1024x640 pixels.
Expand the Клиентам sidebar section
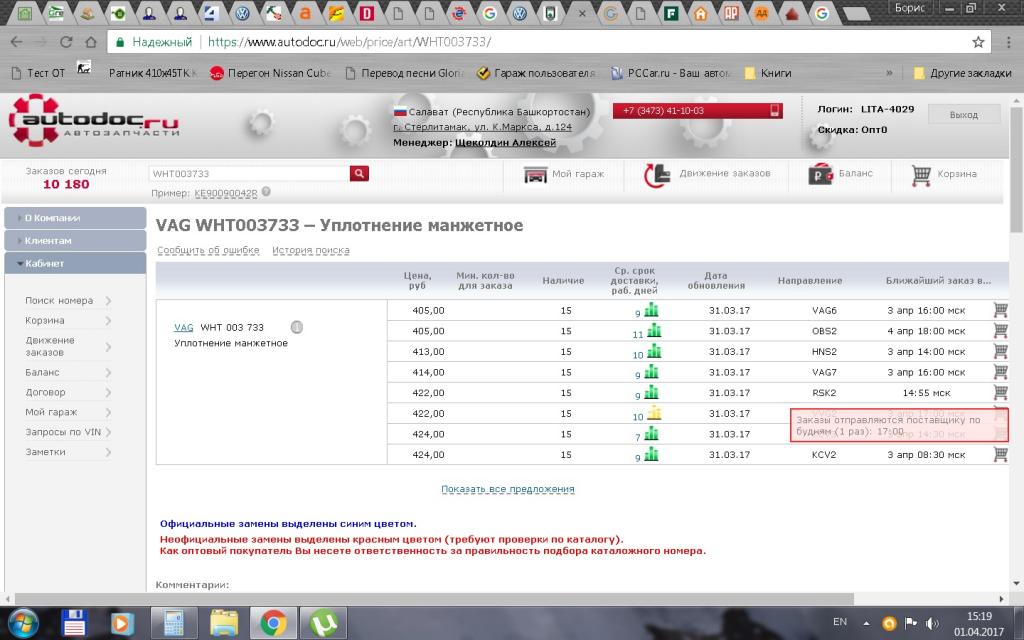[75, 241]
